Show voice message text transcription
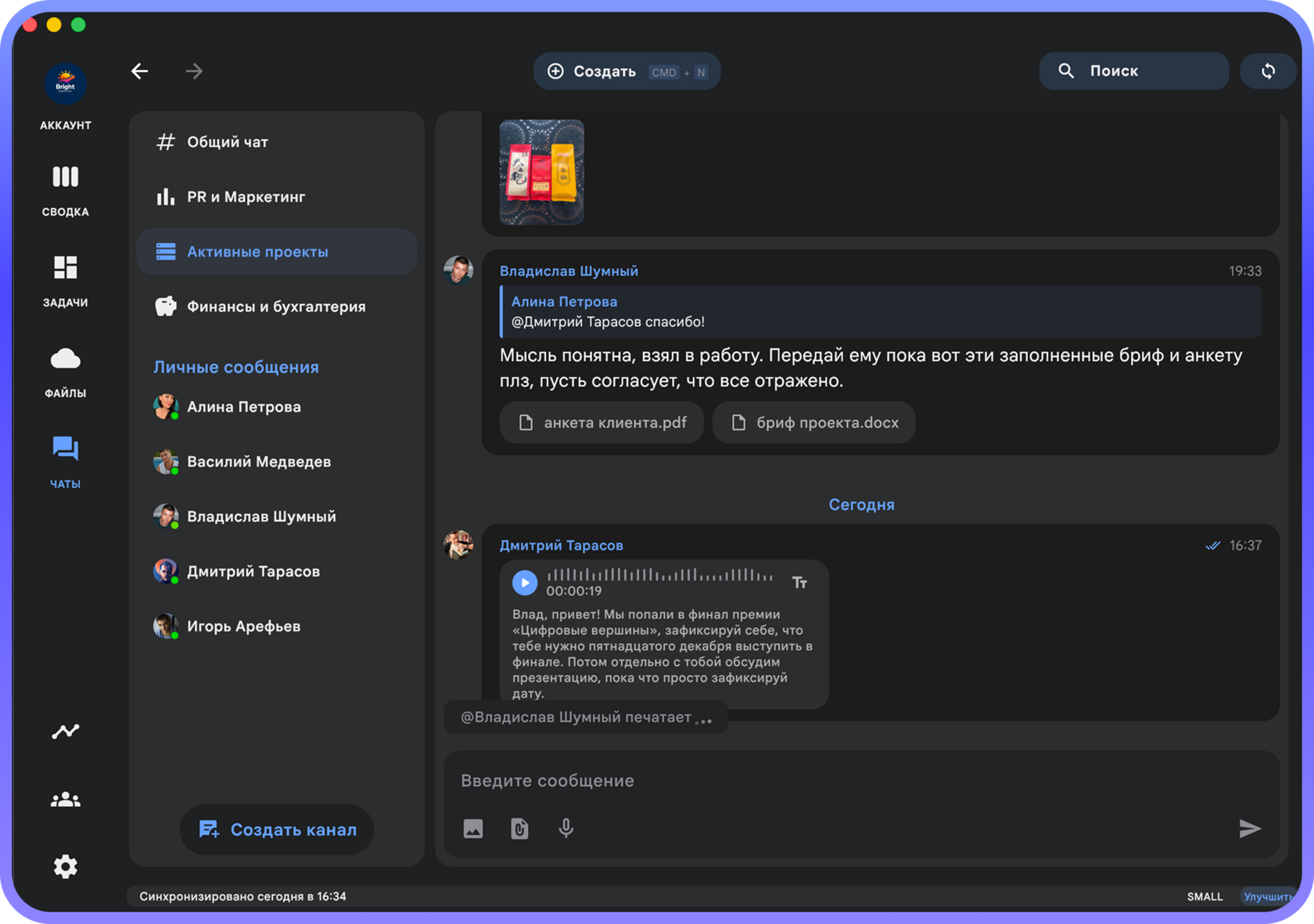Viewport: 1314px width, 924px height. (x=799, y=582)
